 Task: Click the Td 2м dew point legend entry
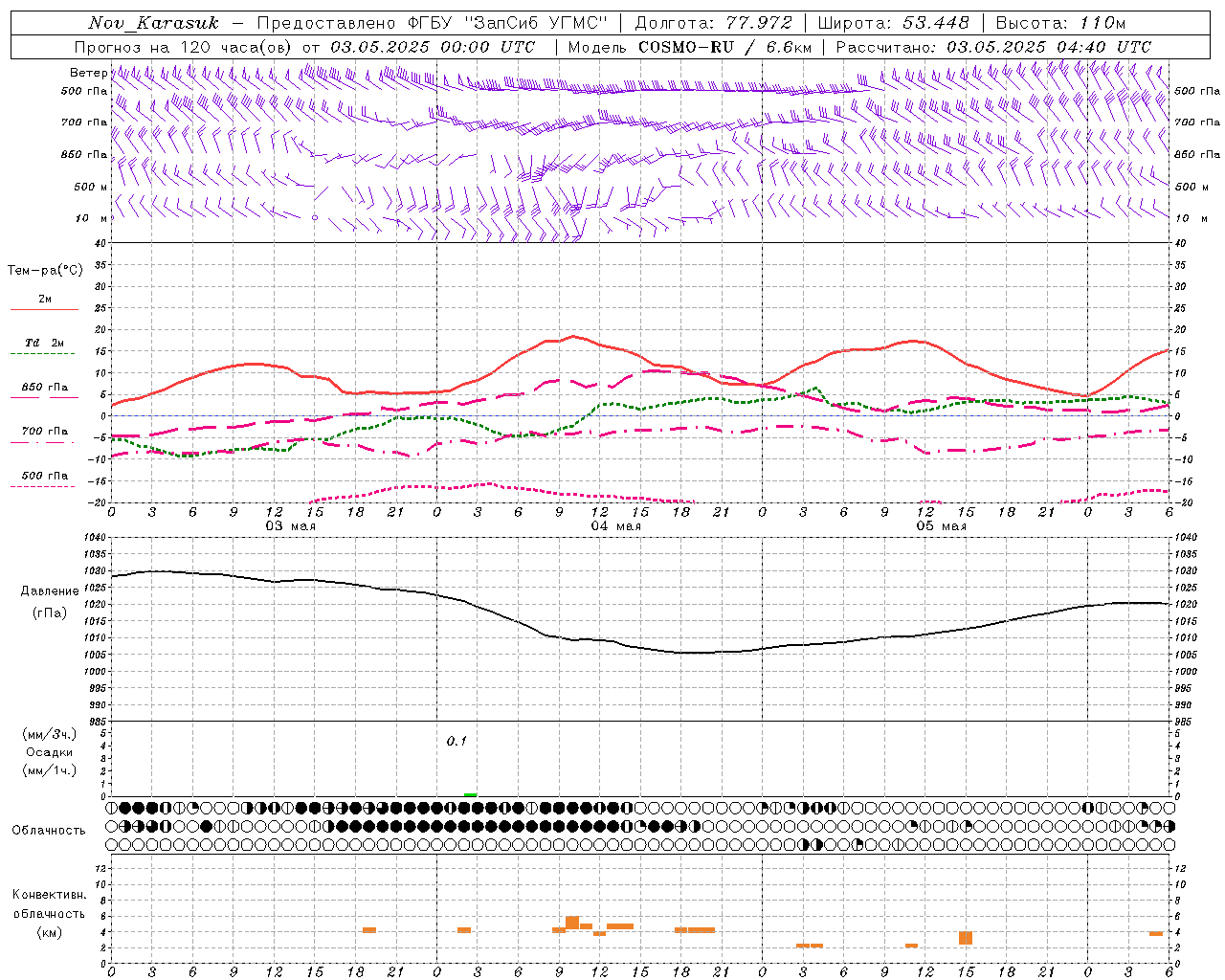[x=44, y=343]
